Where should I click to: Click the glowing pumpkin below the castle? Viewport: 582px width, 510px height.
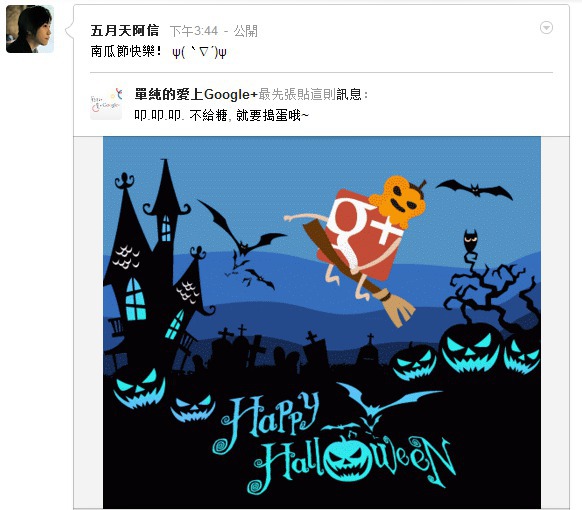pyautogui.click(x=140, y=388)
